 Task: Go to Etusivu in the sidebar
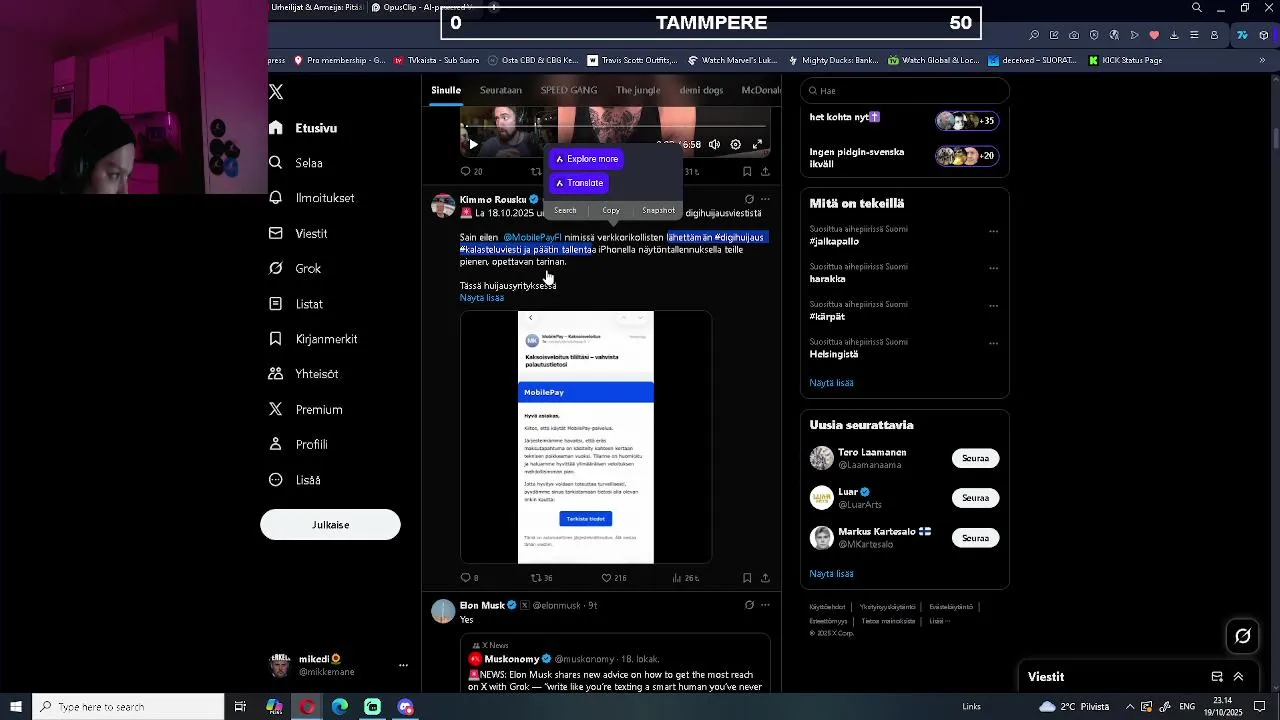304,128
